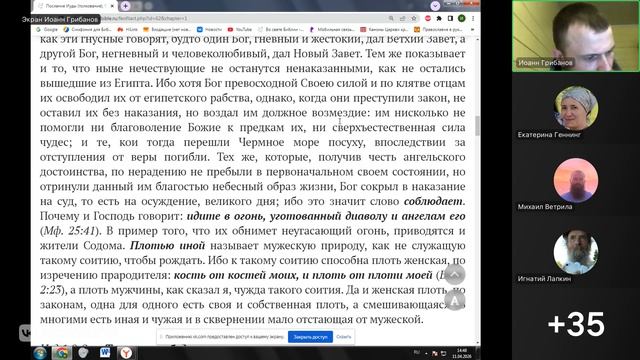Click Скрыть on the screen sharing bar
This screenshot has width=640, height=360.
coord(344,337)
